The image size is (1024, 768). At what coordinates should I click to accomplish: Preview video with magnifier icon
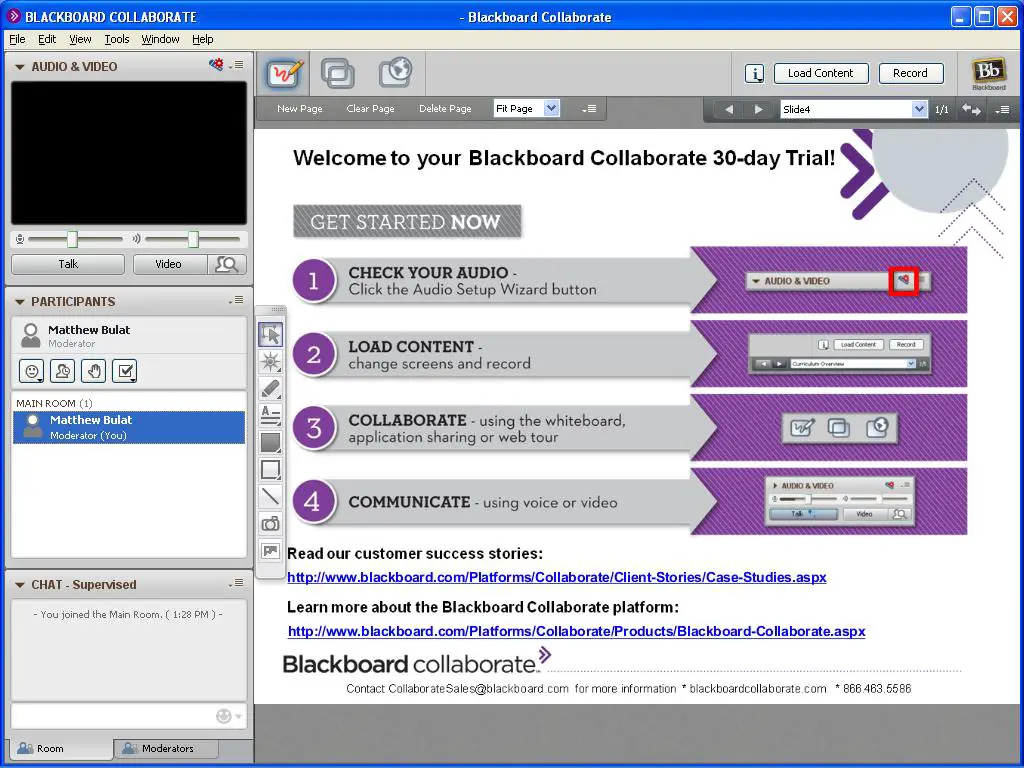(227, 264)
